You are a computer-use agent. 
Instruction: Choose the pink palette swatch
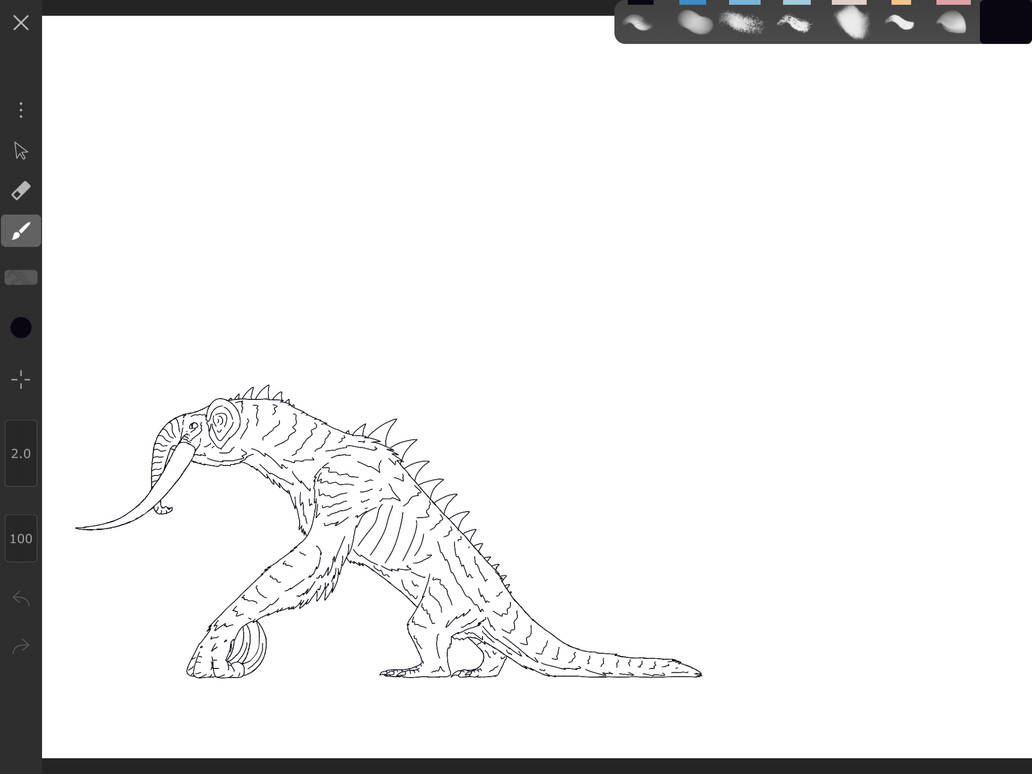953,3
